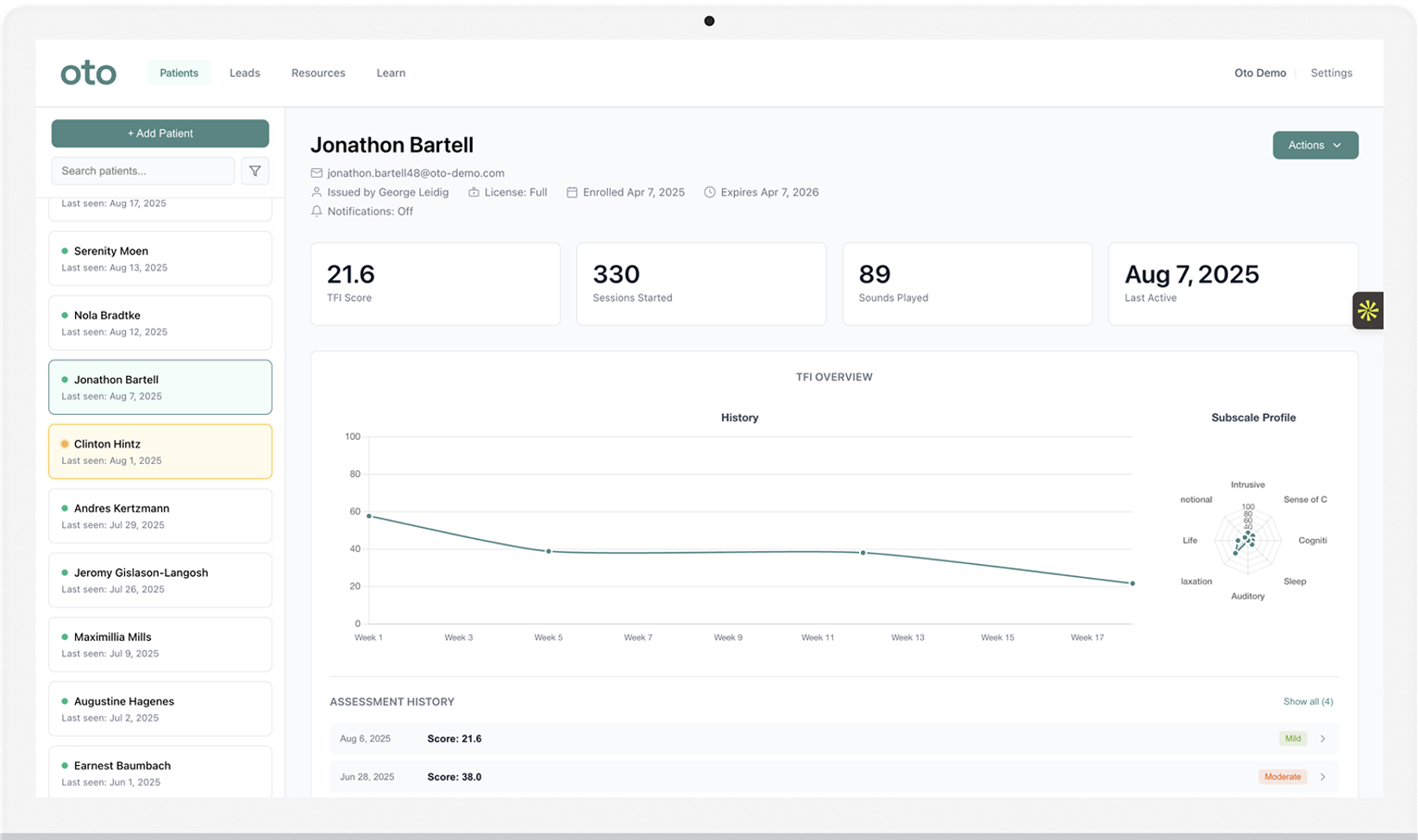Viewport: 1418px width, 840px height.
Task: Click the Add Patient button
Action: pos(160,134)
